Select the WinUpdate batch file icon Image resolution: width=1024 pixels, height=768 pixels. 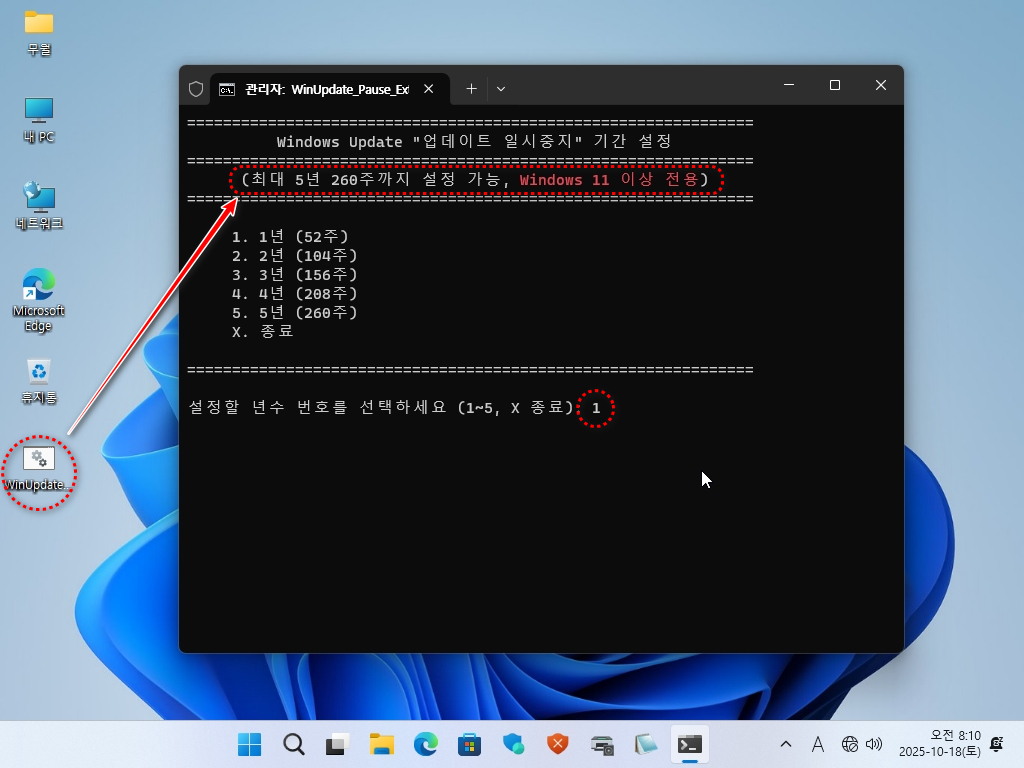tap(39, 468)
